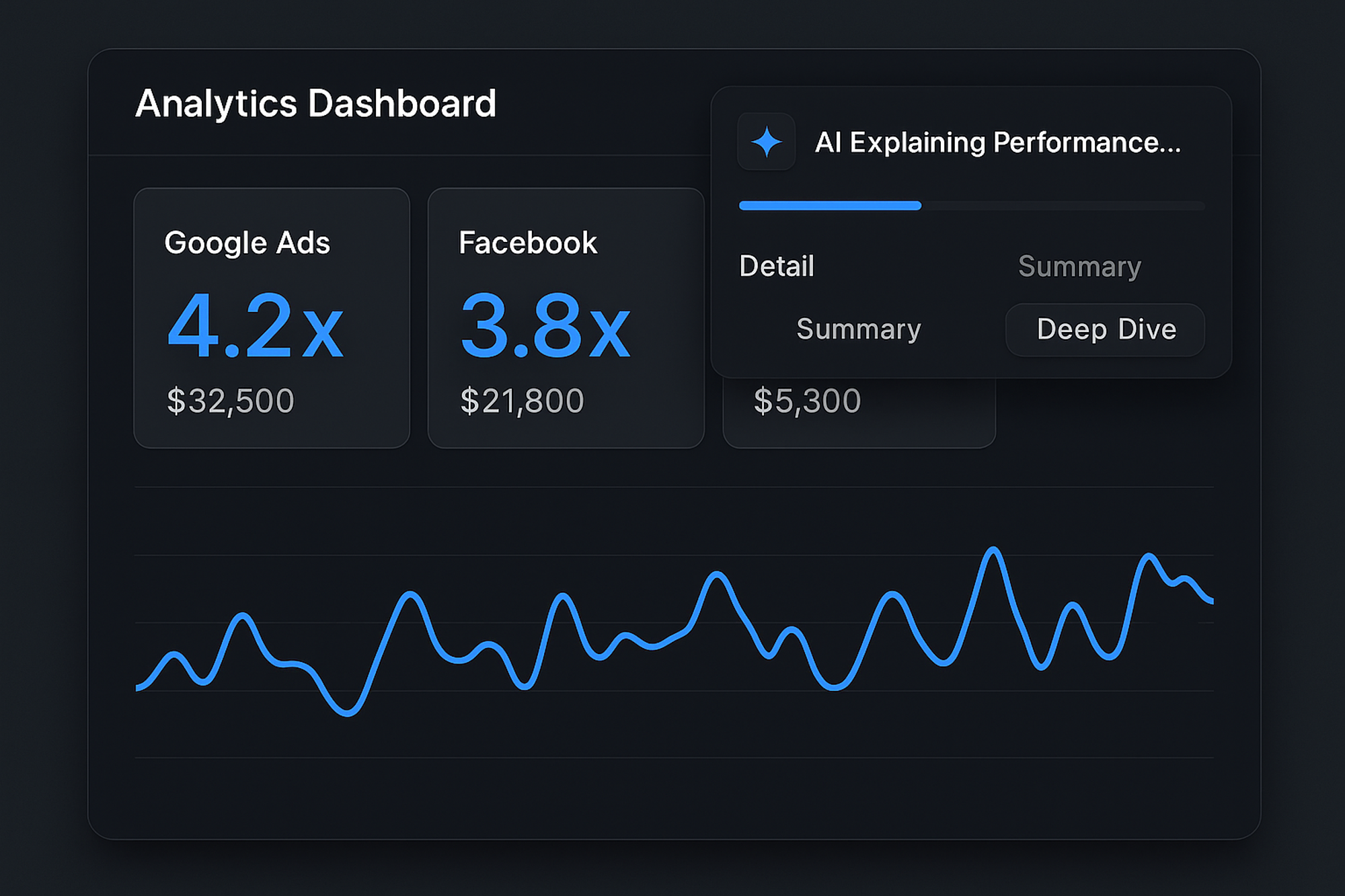The image size is (1345, 896).
Task: Click the 3.8x ROAS value
Action: [545, 327]
